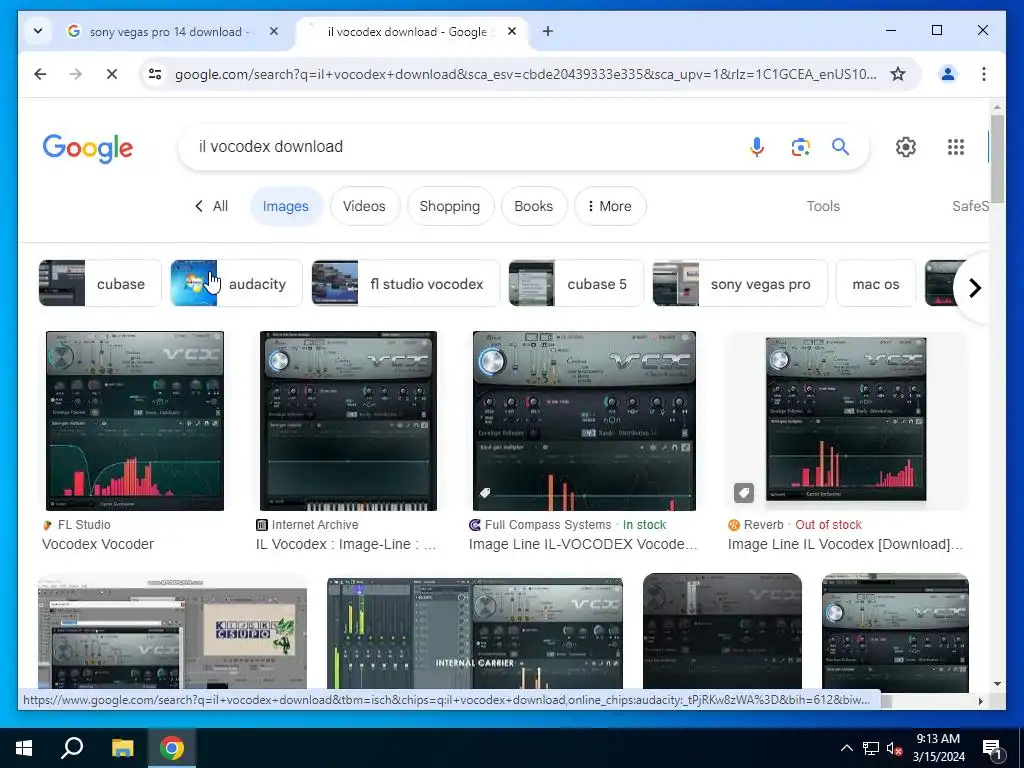Image resolution: width=1024 pixels, height=768 pixels.
Task: Show more filter chips with arrow
Action: point(974,287)
